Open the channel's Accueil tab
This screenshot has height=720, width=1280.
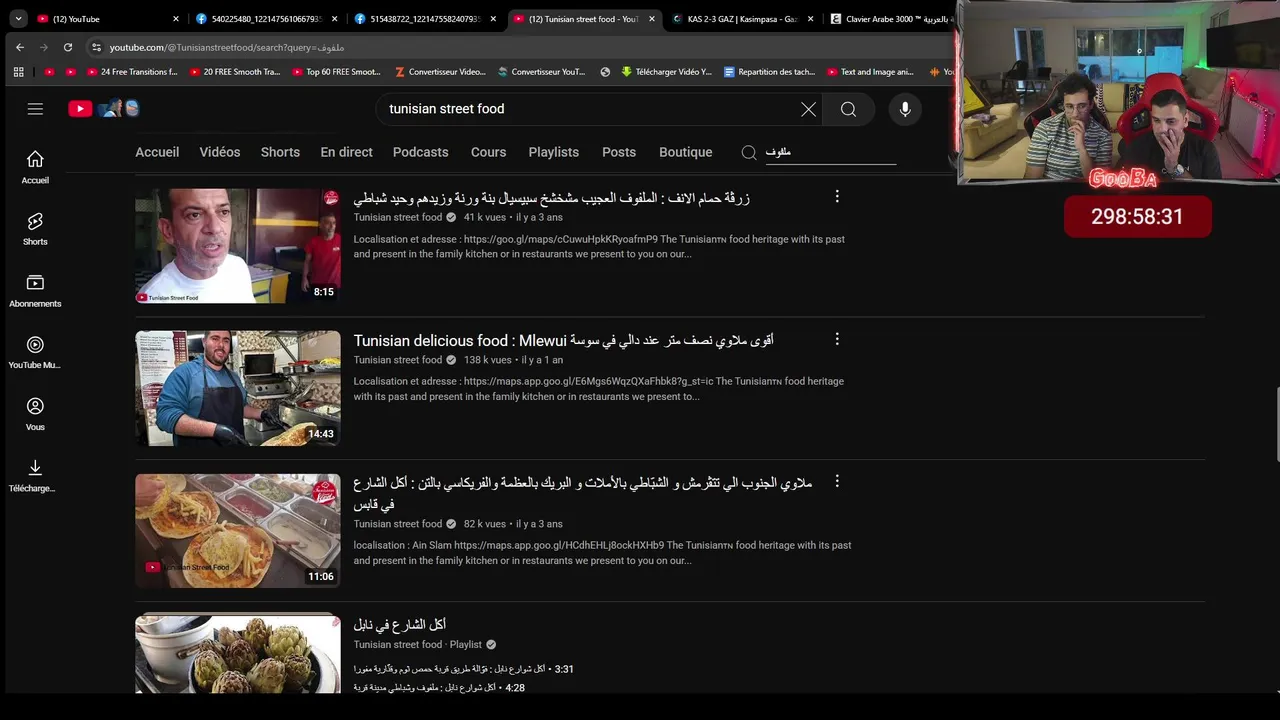[x=157, y=152]
